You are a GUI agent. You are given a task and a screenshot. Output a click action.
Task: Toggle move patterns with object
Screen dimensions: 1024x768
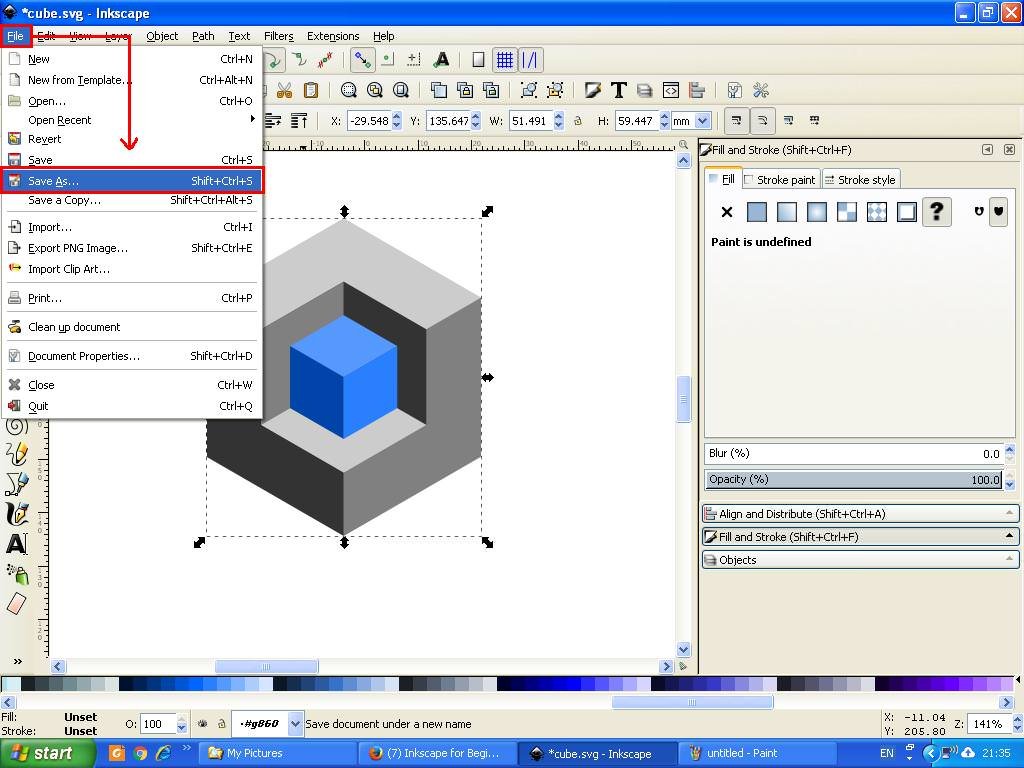click(x=814, y=120)
